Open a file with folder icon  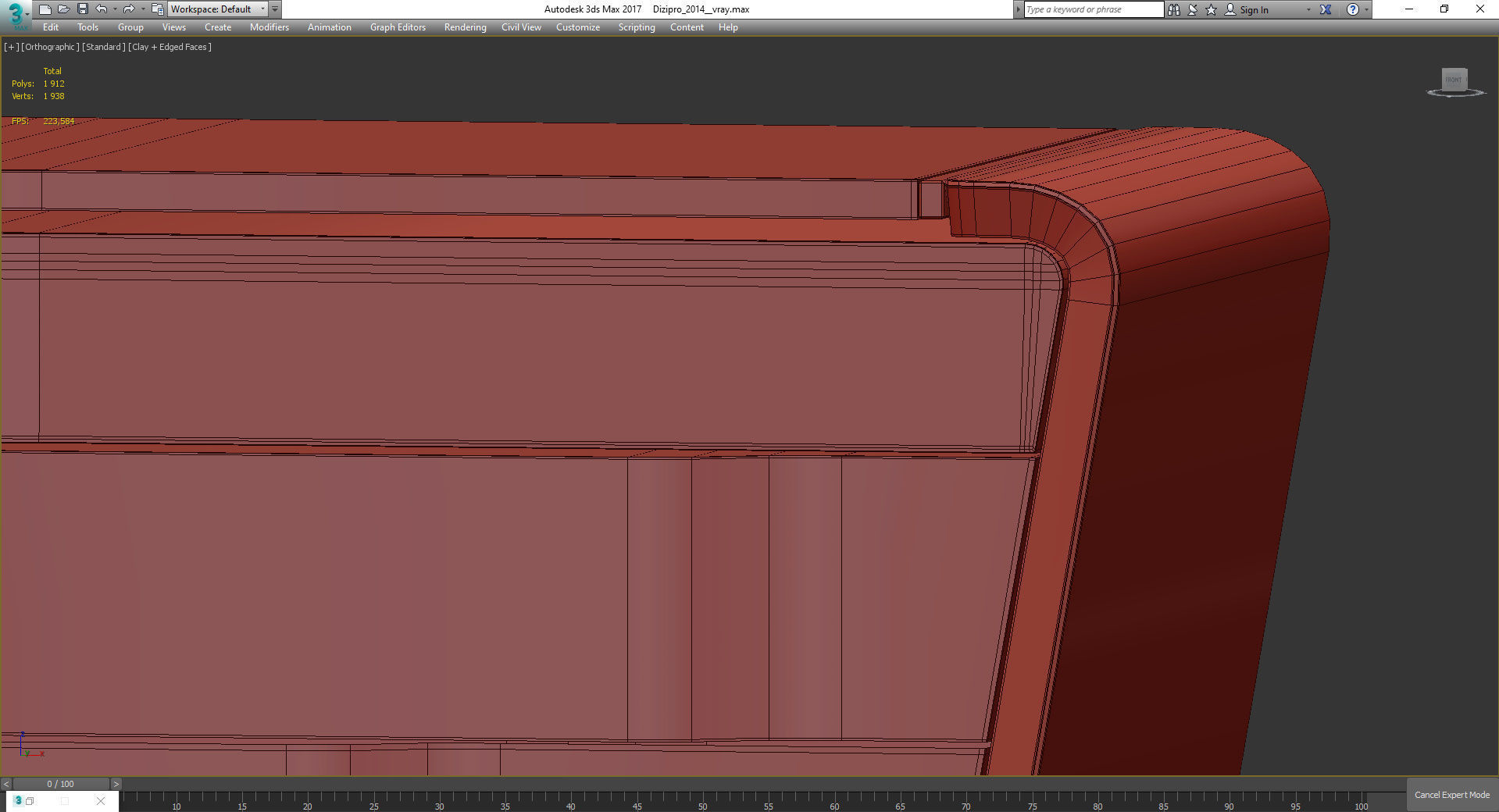pos(63,9)
